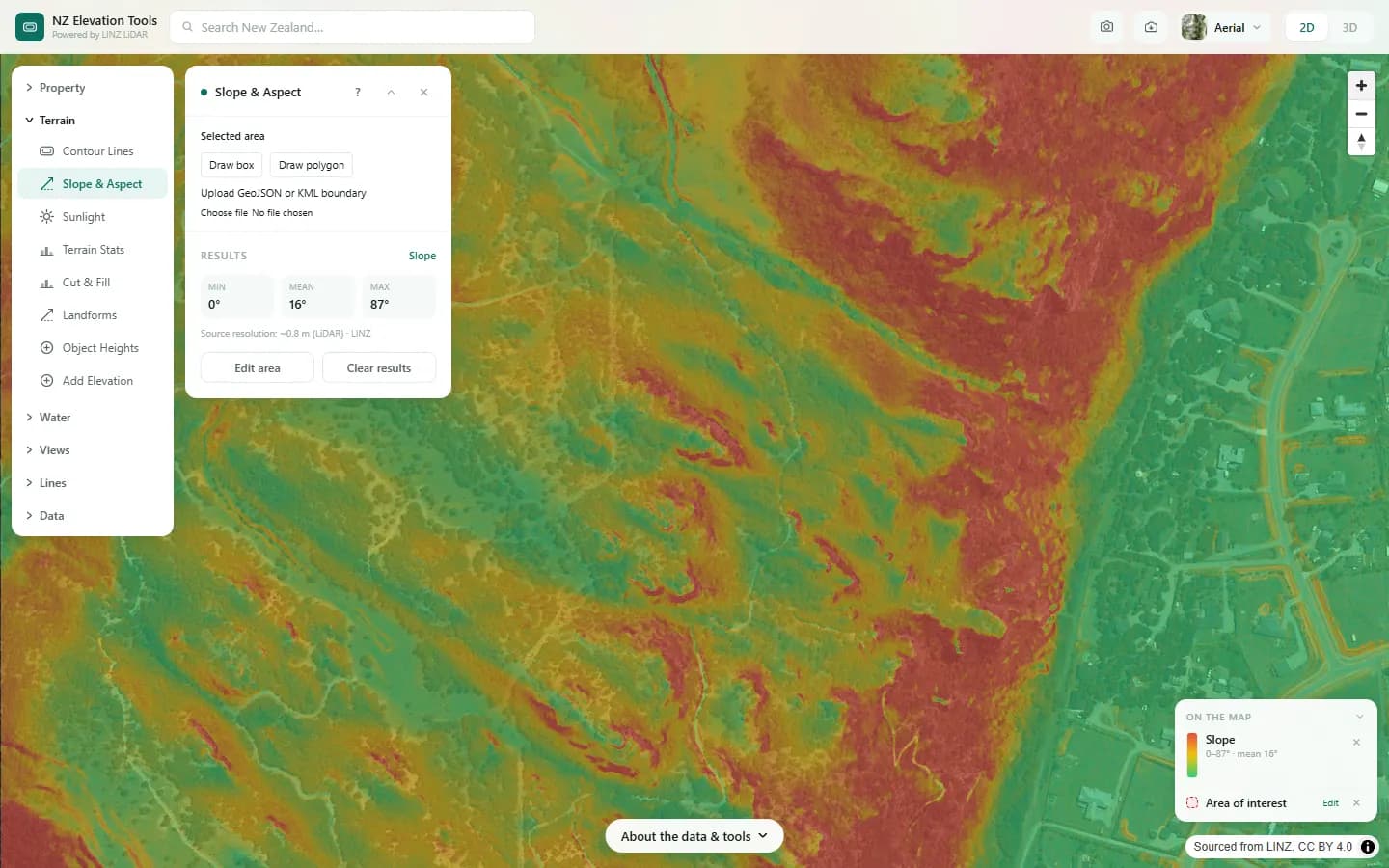The image size is (1389, 868).
Task: Click the Slope results mode link
Action: pyautogui.click(x=422, y=256)
